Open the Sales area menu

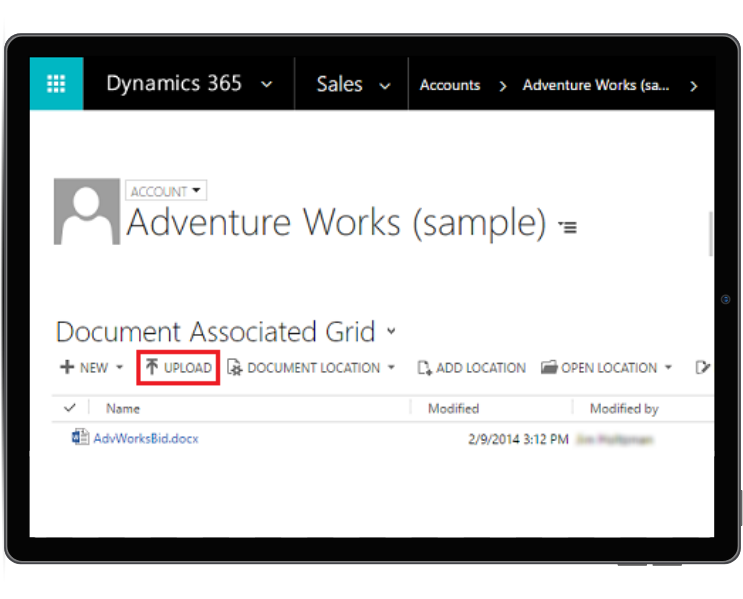point(339,84)
